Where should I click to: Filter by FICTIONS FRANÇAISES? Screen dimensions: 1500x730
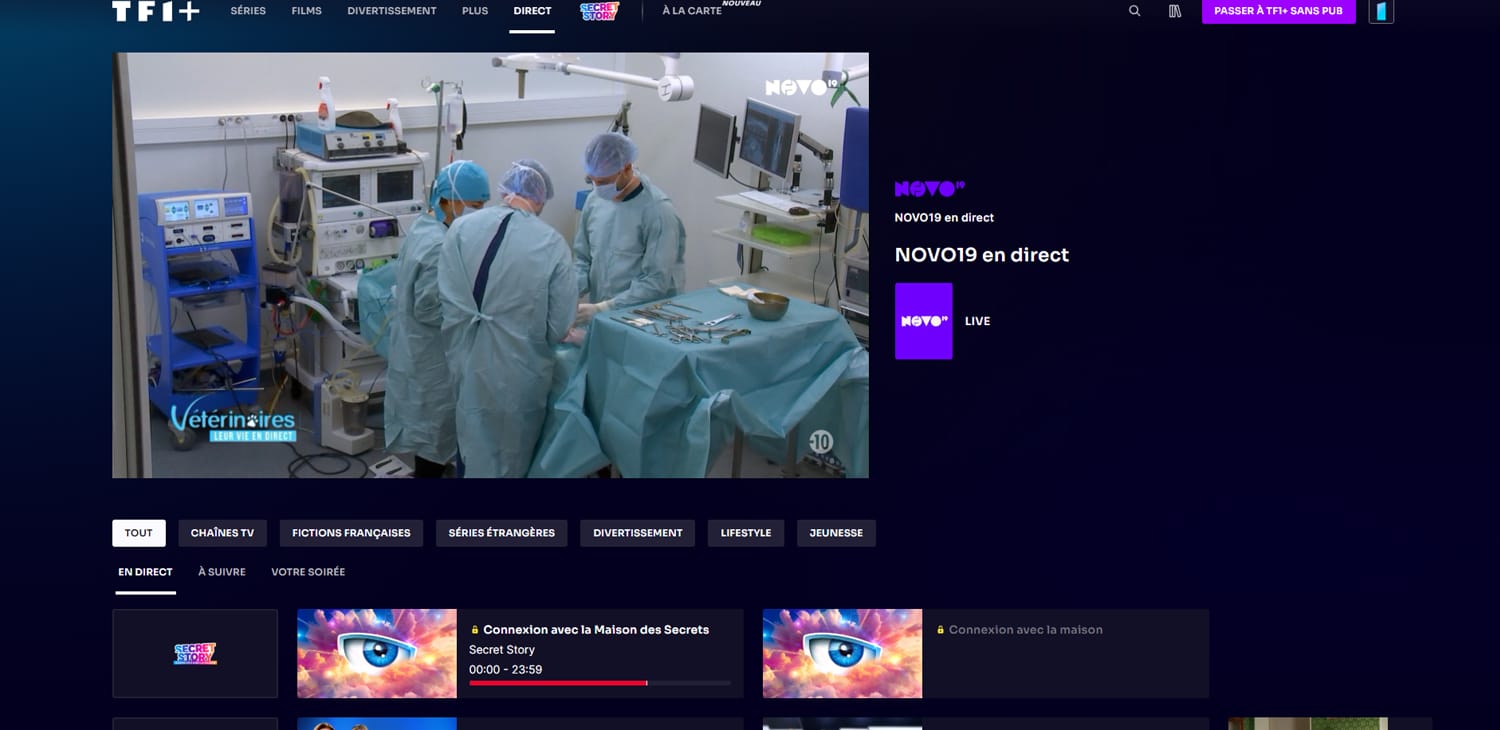click(x=351, y=533)
